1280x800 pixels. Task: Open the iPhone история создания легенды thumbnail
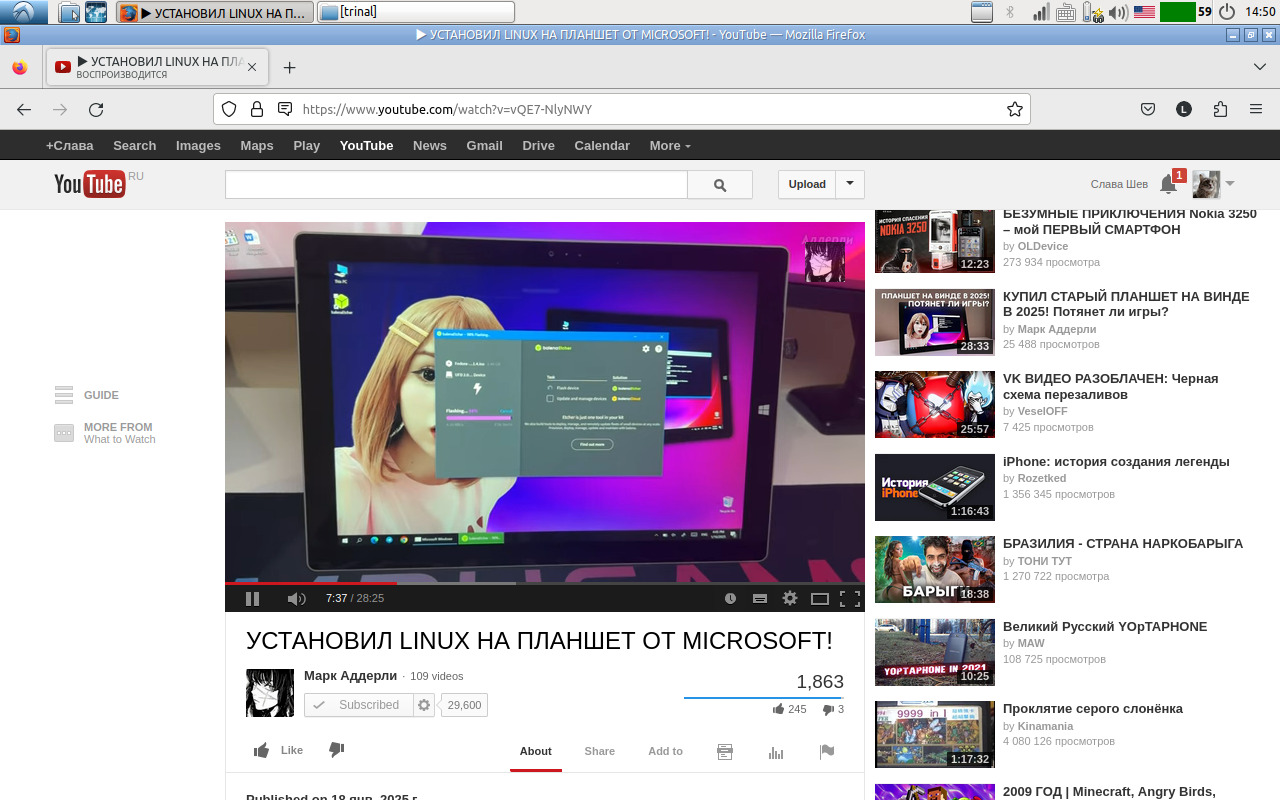(x=934, y=488)
